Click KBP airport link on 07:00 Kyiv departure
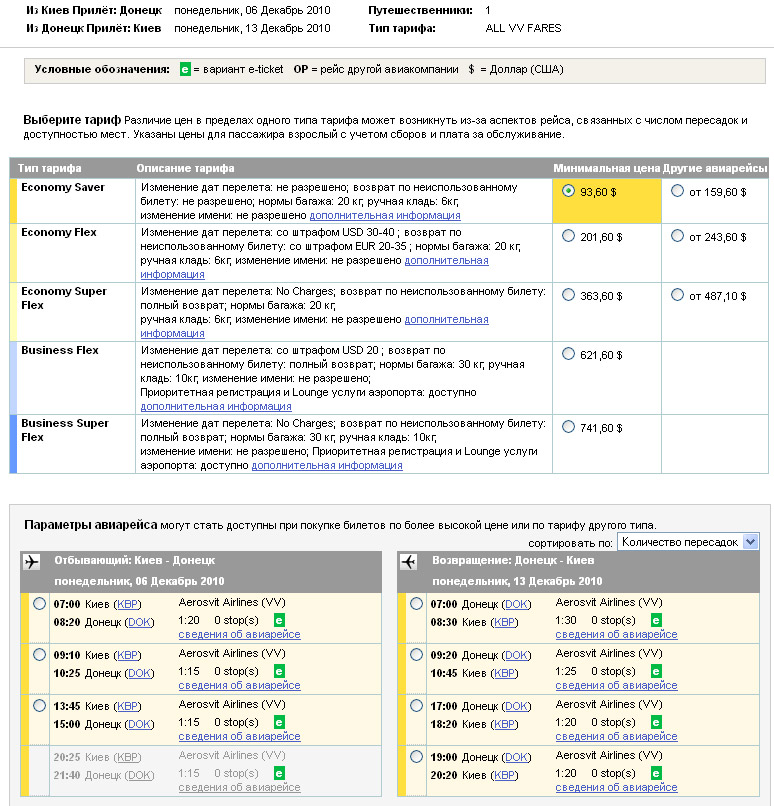774x806 pixels. [x=127, y=604]
